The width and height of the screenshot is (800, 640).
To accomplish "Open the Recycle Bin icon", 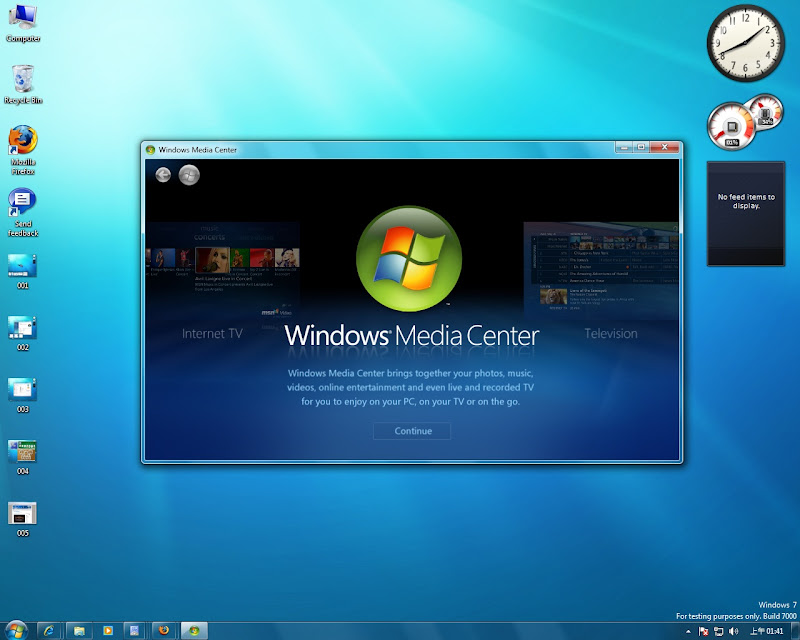I will pos(23,85).
